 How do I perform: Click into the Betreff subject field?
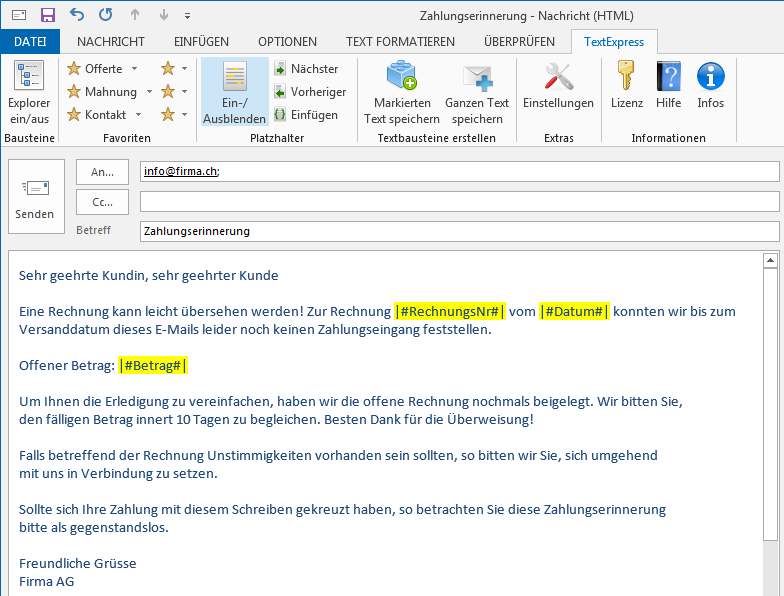pos(458,231)
